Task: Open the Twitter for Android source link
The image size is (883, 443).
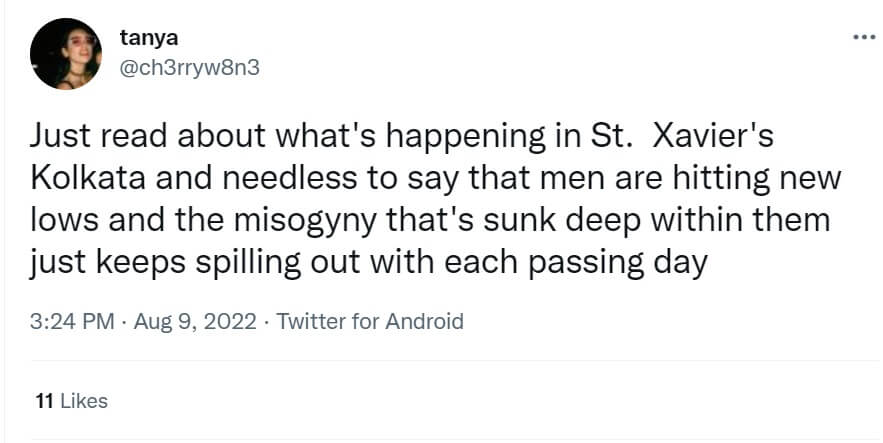Action: click(370, 321)
